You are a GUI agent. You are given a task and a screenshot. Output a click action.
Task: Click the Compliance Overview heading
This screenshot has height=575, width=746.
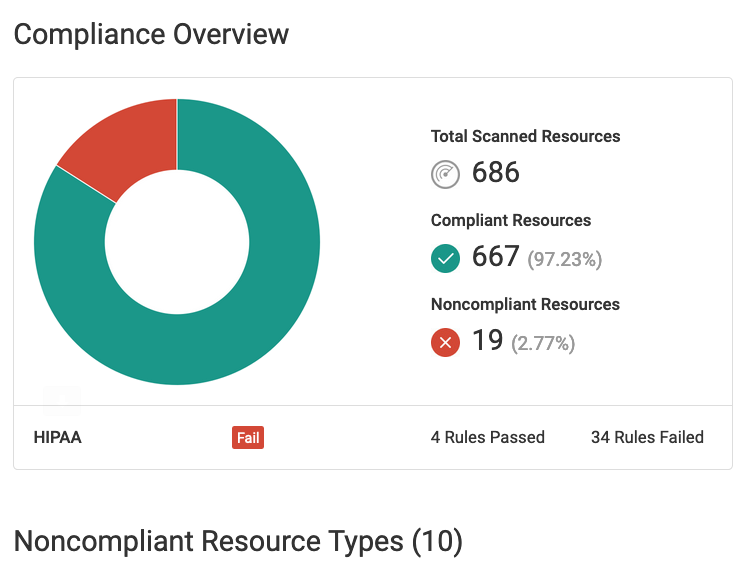(x=151, y=34)
